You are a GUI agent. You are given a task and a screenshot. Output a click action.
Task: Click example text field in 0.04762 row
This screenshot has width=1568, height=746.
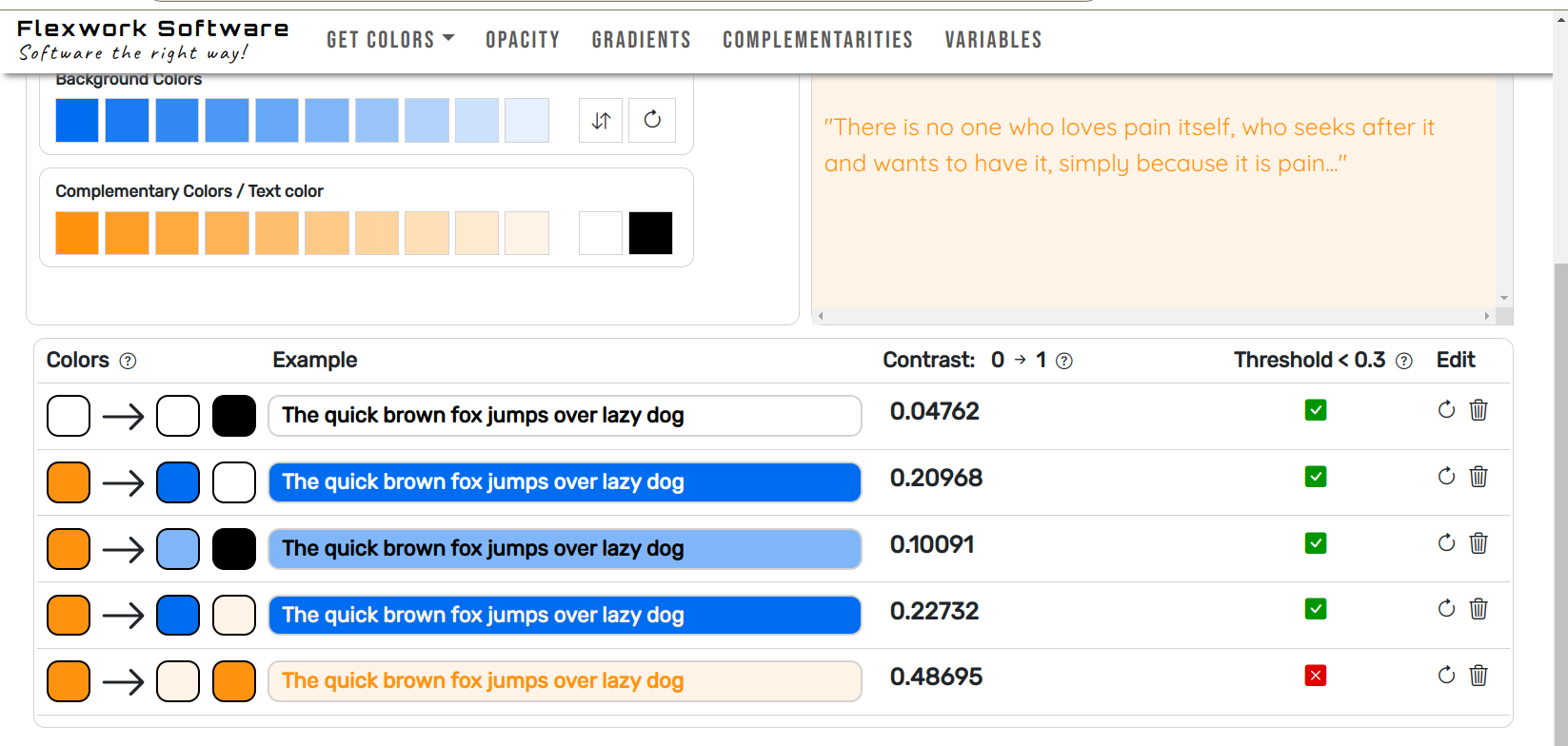(x=565, y=416)
